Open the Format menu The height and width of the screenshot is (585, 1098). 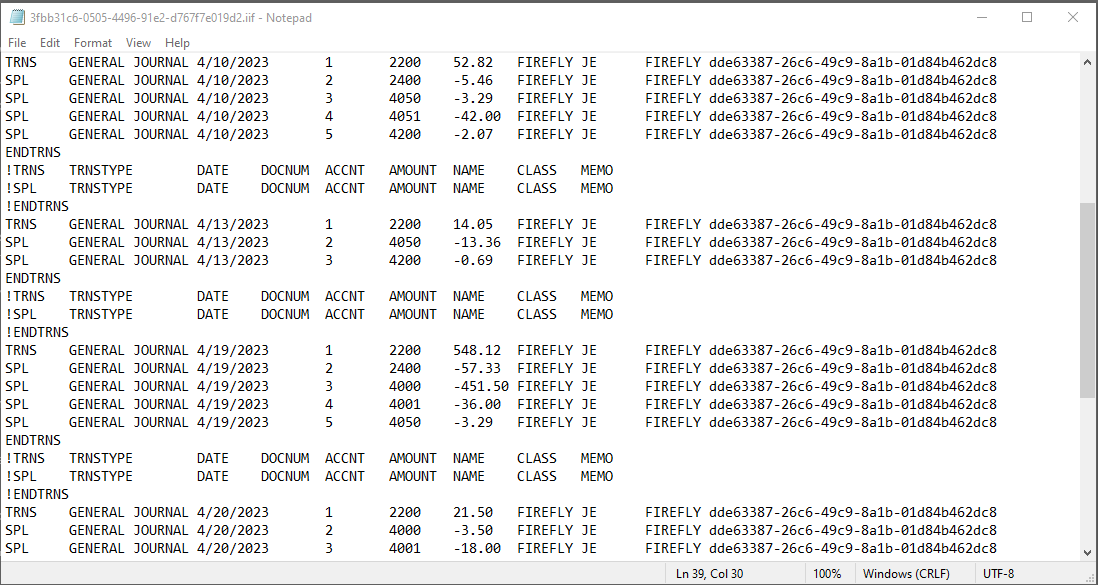click(x=93, y=43)
